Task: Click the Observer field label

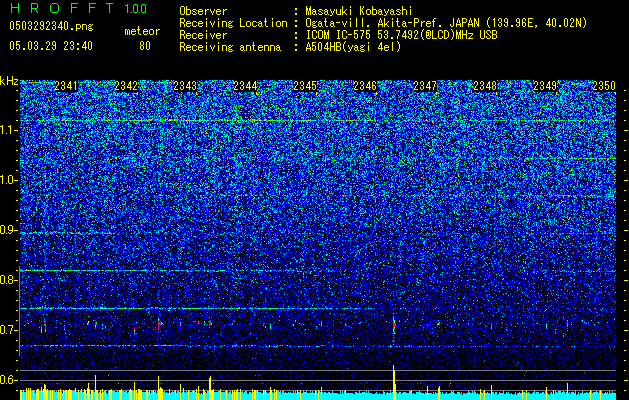Action: pos(203,11)
